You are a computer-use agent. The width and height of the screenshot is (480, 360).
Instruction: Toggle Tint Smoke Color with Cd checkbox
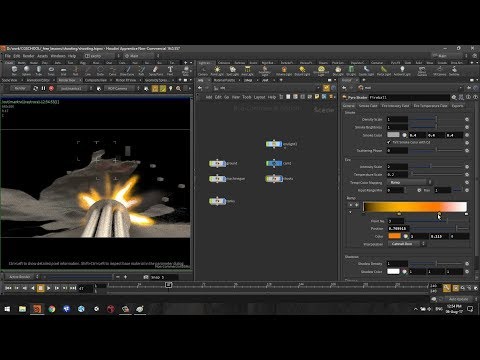pyautogui.click(x=389, y=142)
